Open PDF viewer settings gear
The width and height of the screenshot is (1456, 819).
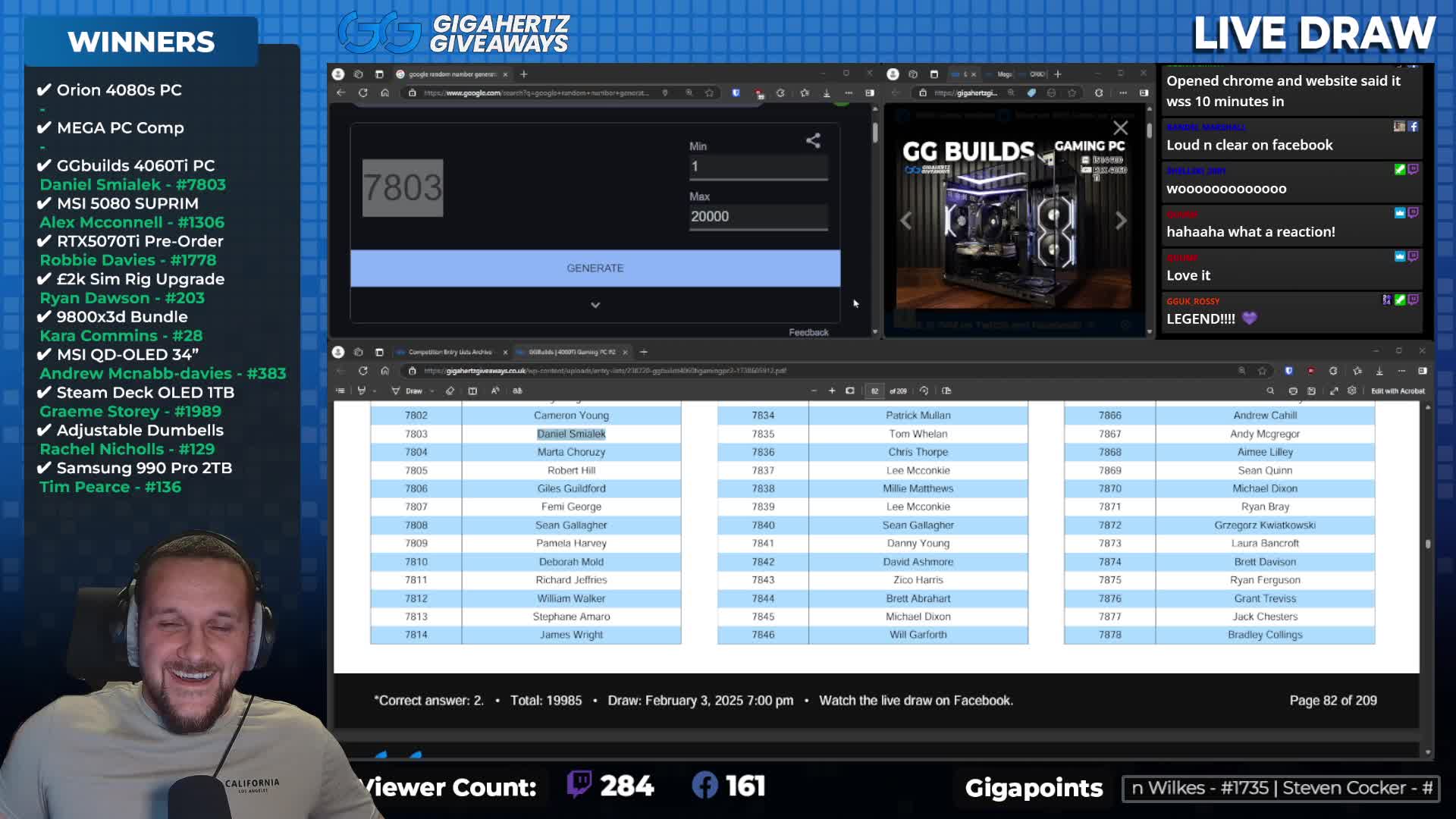(x=1351, y=391)
